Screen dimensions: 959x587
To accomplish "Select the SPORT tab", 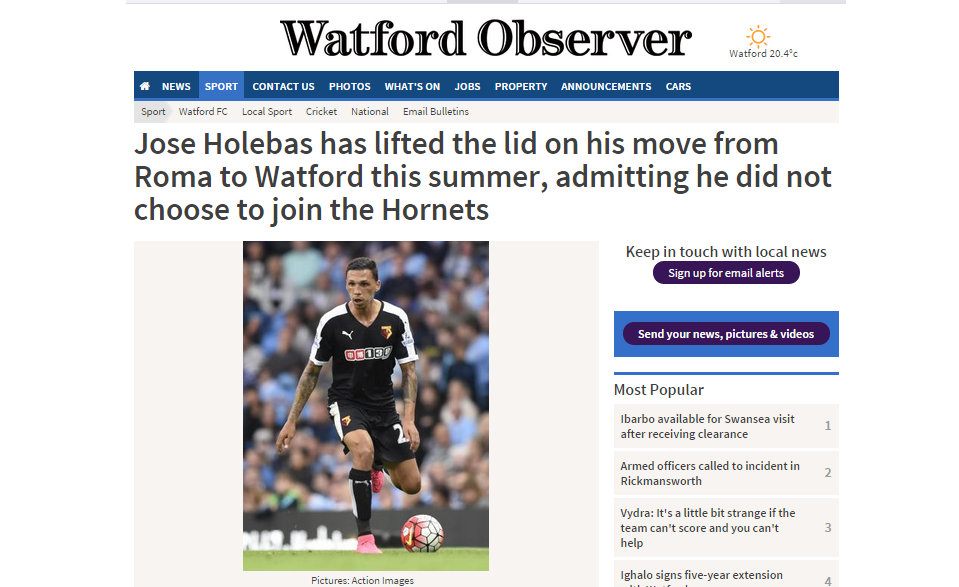I will (x=221, y=86).
